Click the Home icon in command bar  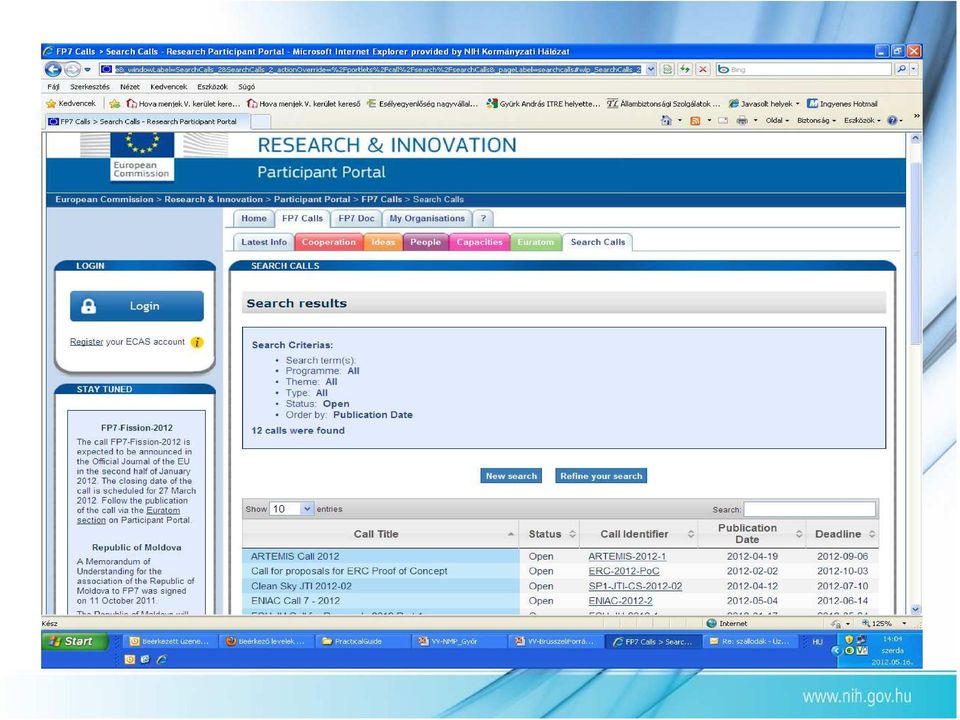coord(666,121)
